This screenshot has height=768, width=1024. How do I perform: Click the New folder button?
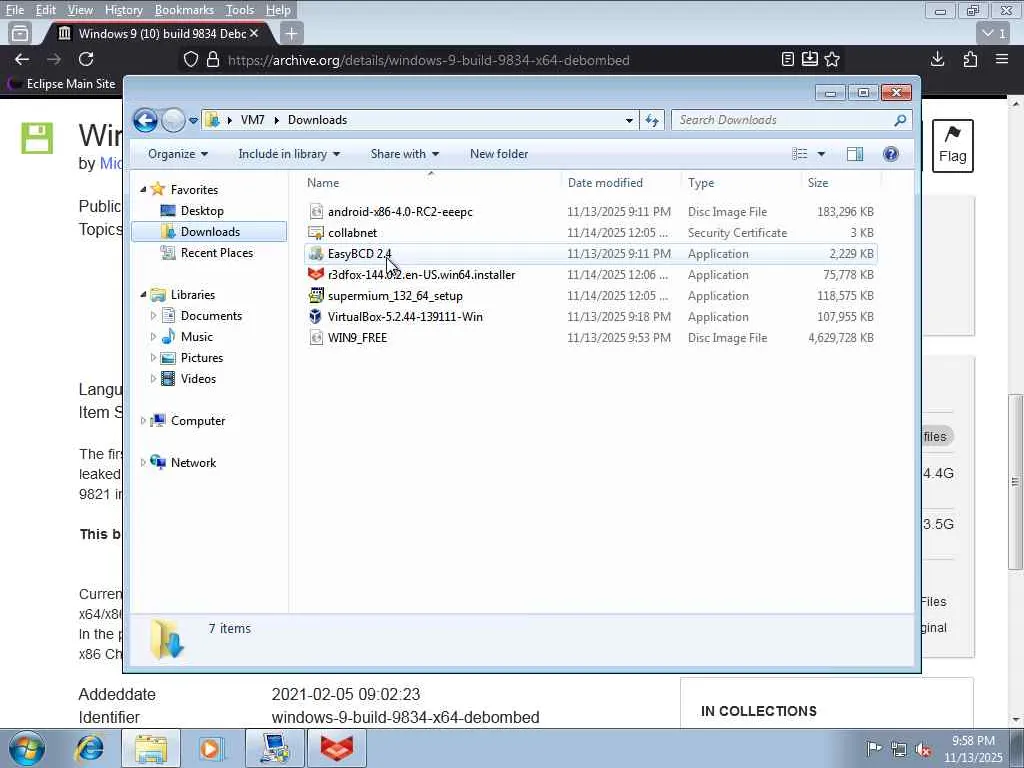pos(499,154)
